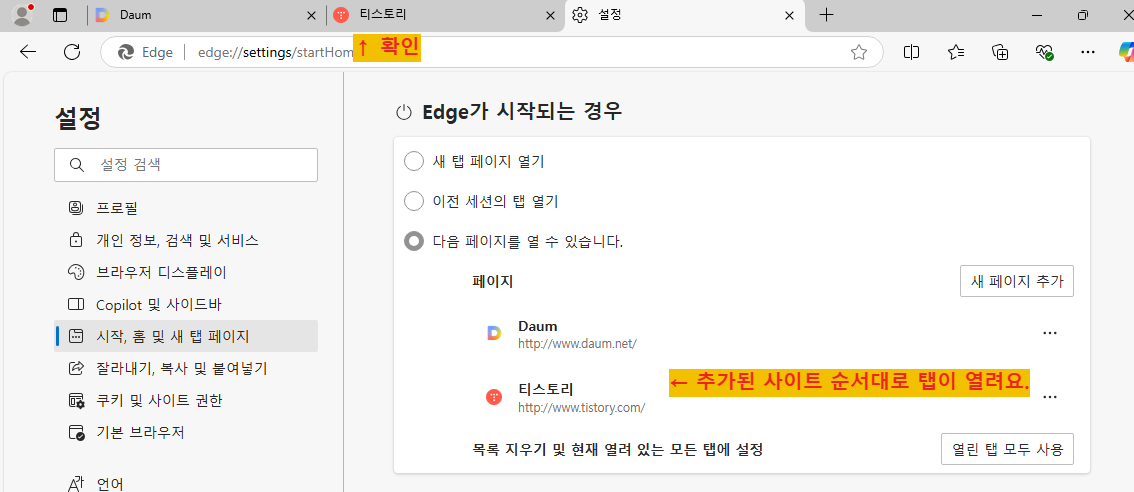Click 새 페이지 추가 button
1134x492 pixels.
pos(1017,281)
